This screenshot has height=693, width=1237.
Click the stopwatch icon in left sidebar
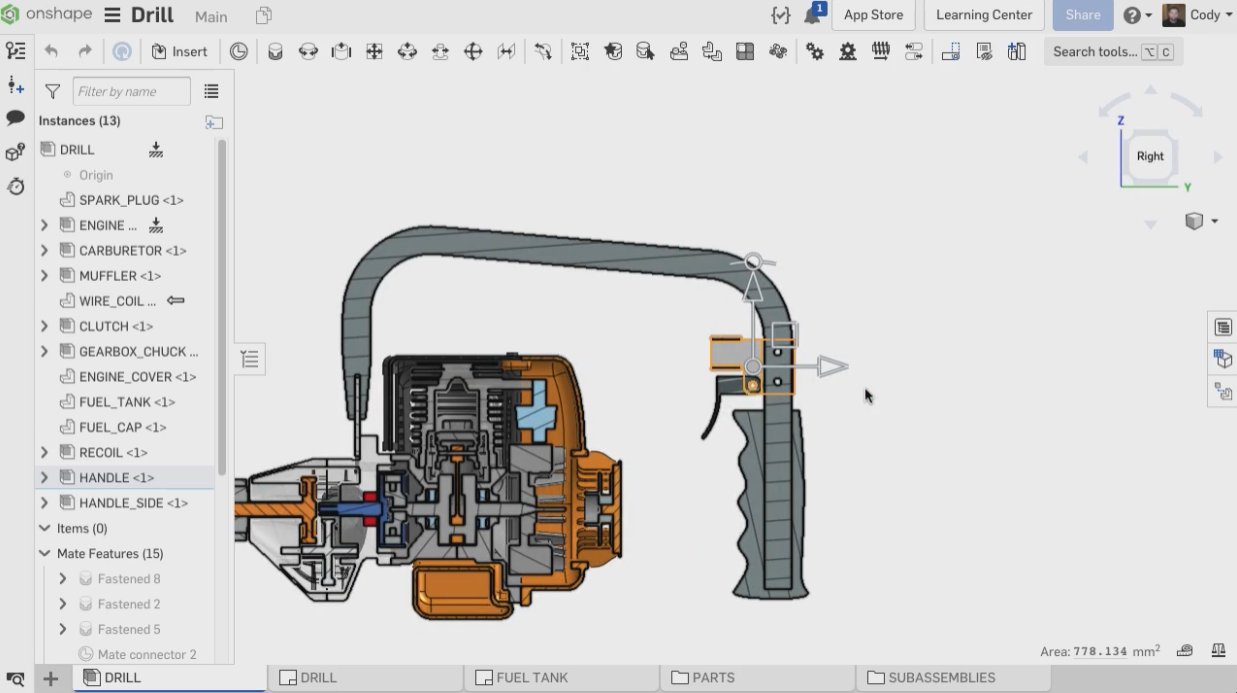15,186
